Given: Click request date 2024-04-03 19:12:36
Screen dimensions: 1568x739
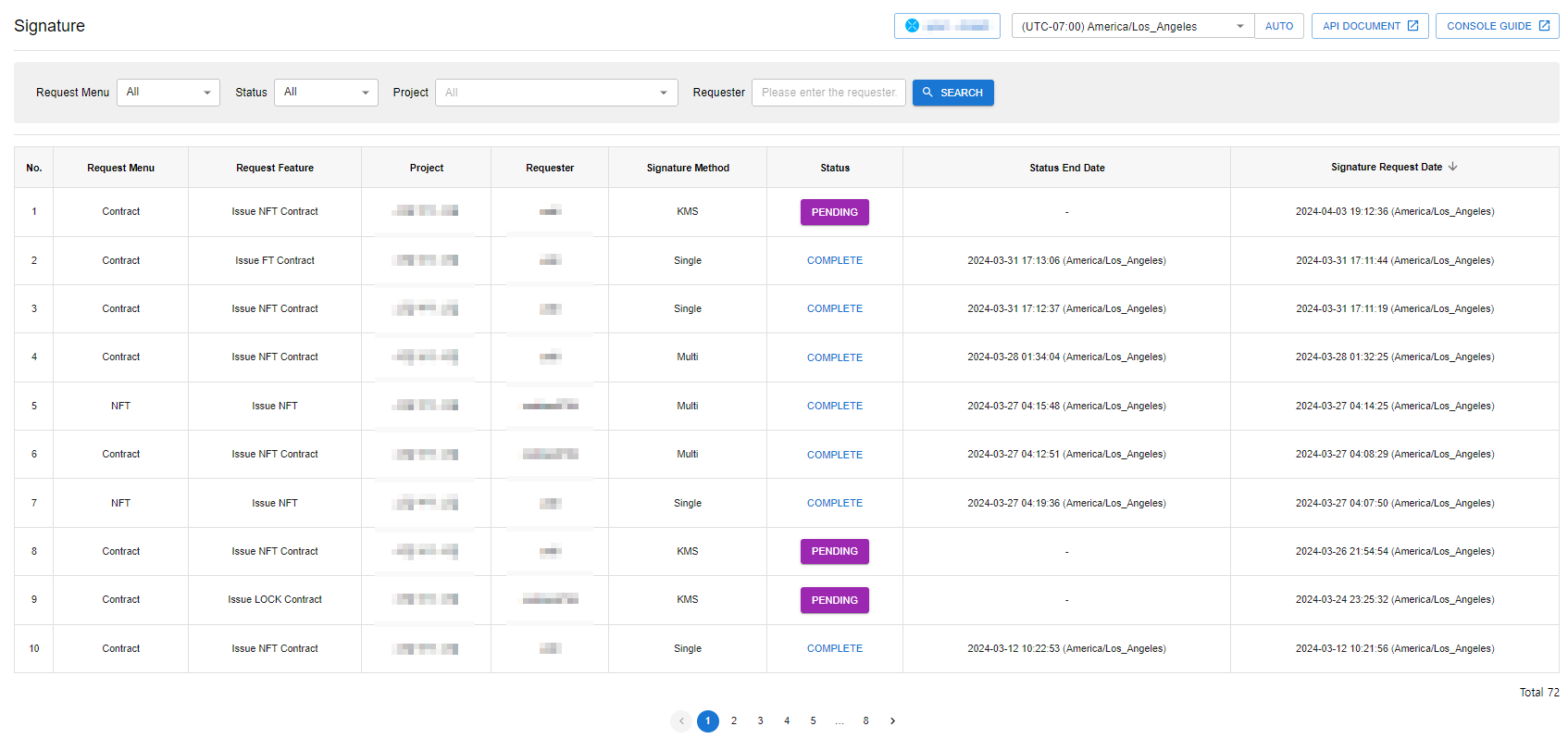Looking at the screenshot, I should [x=1395, y=211].
